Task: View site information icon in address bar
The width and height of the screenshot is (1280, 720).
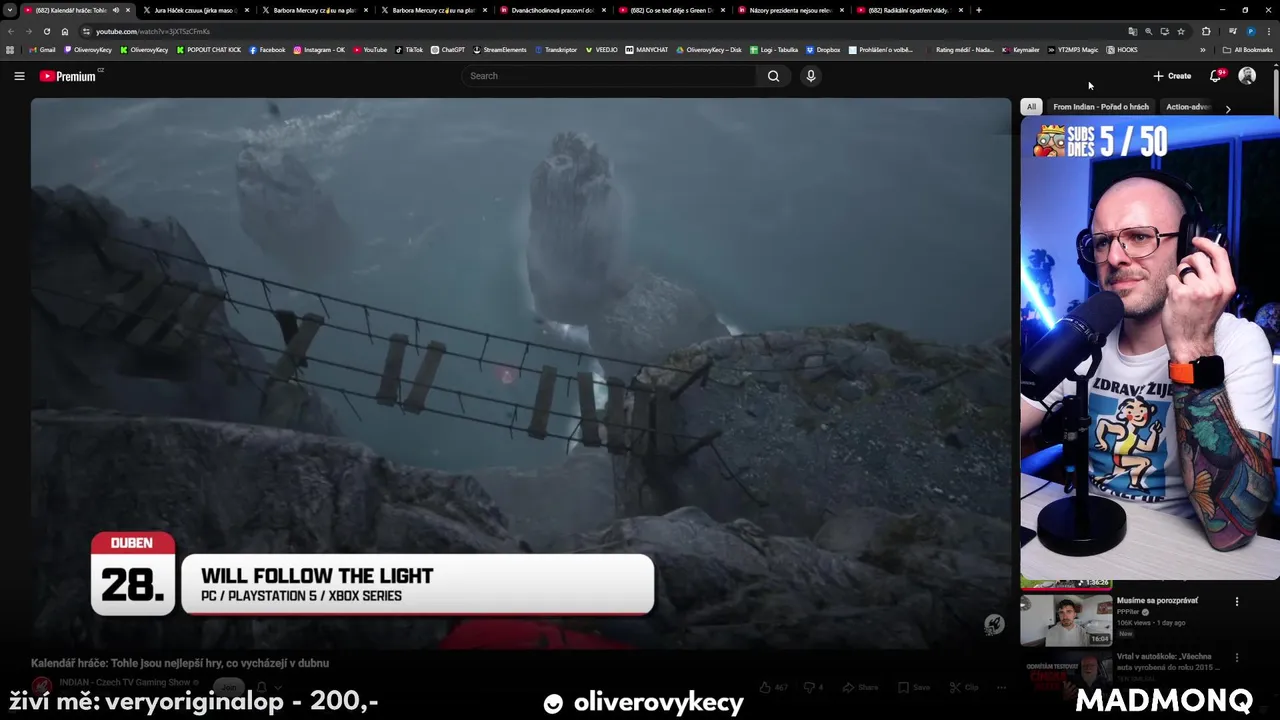Action: (86, 31)
